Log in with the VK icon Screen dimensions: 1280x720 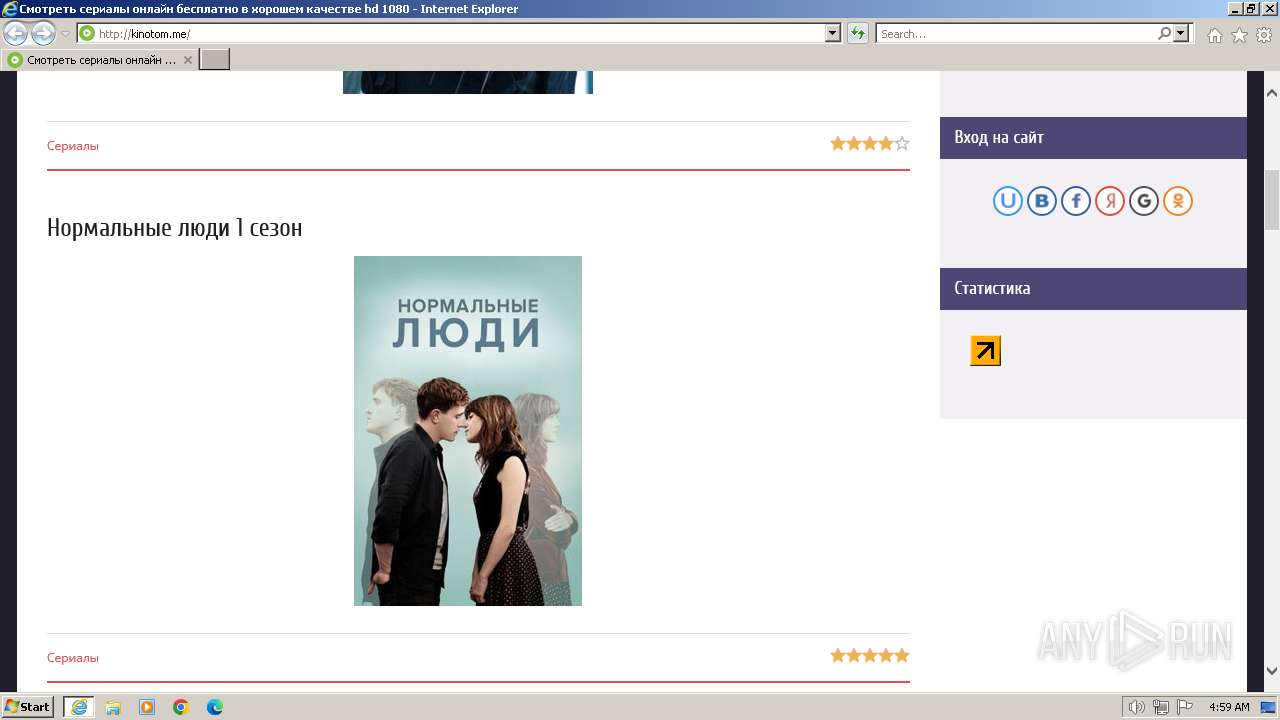(x=1042, y=201)
